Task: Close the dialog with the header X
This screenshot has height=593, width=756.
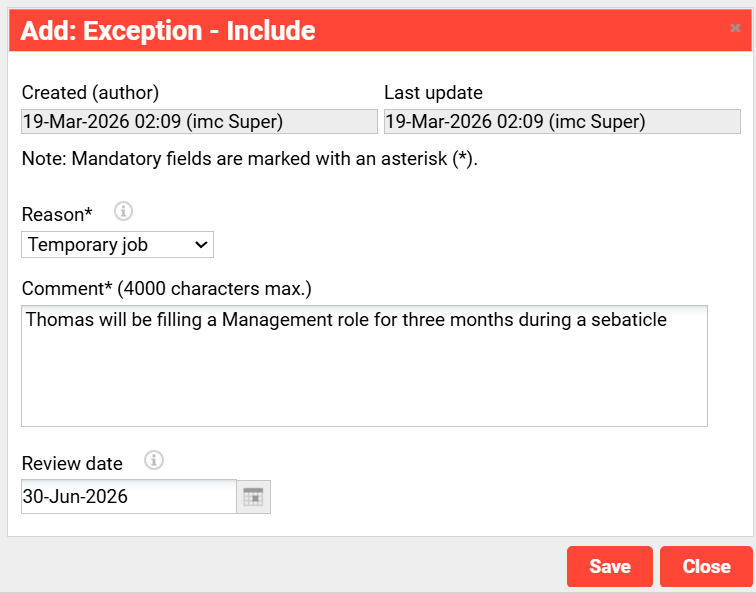Action: point(735,28)
